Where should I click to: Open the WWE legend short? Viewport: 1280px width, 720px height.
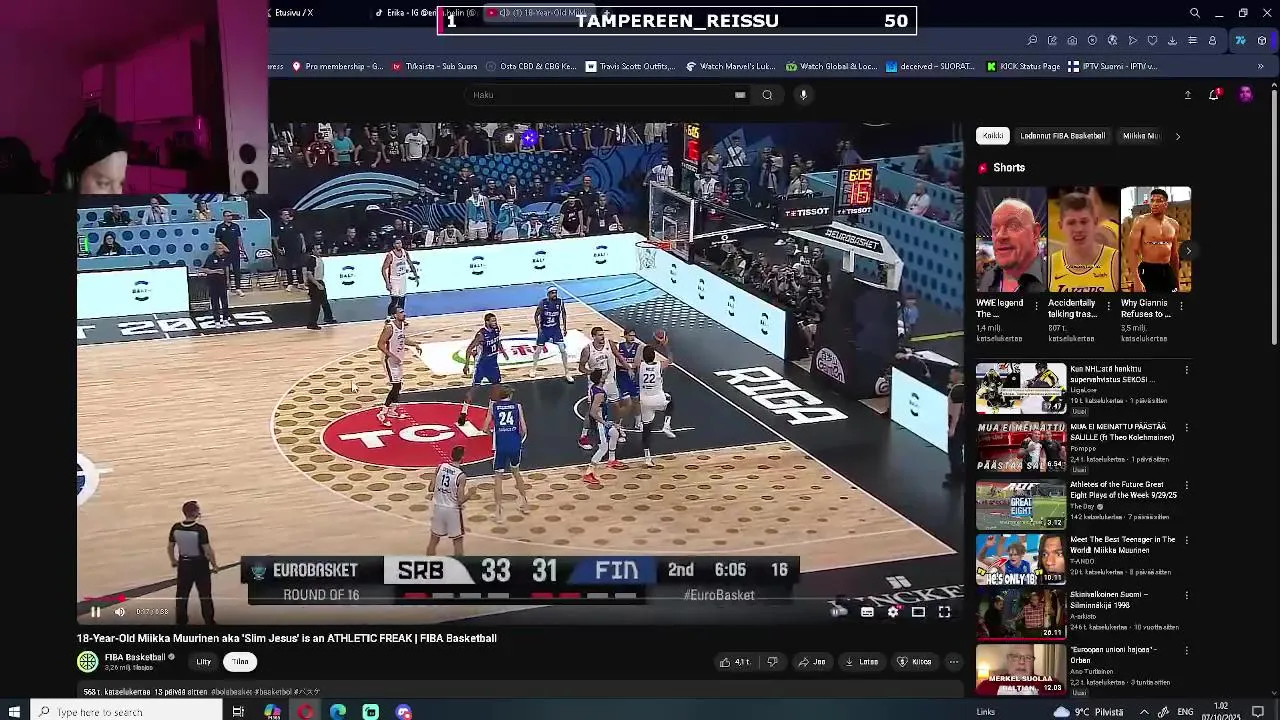coord(1011,239)
